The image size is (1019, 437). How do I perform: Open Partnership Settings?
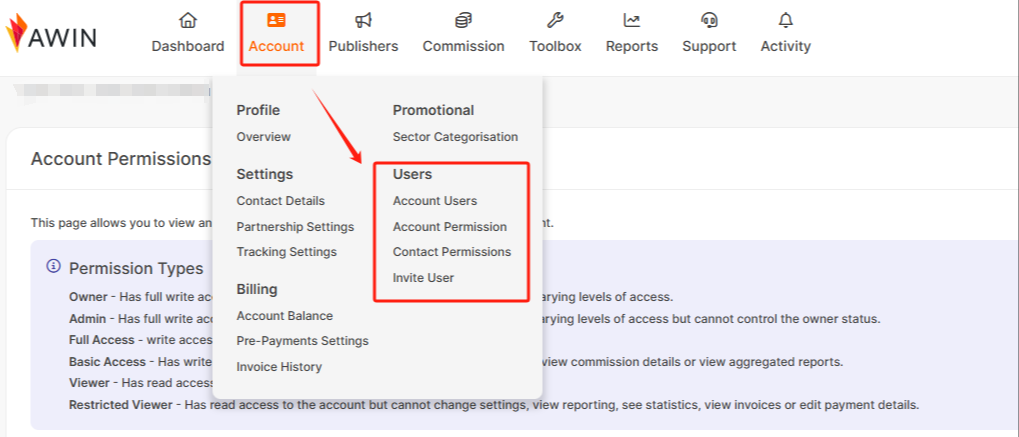[x=295, y=227]
